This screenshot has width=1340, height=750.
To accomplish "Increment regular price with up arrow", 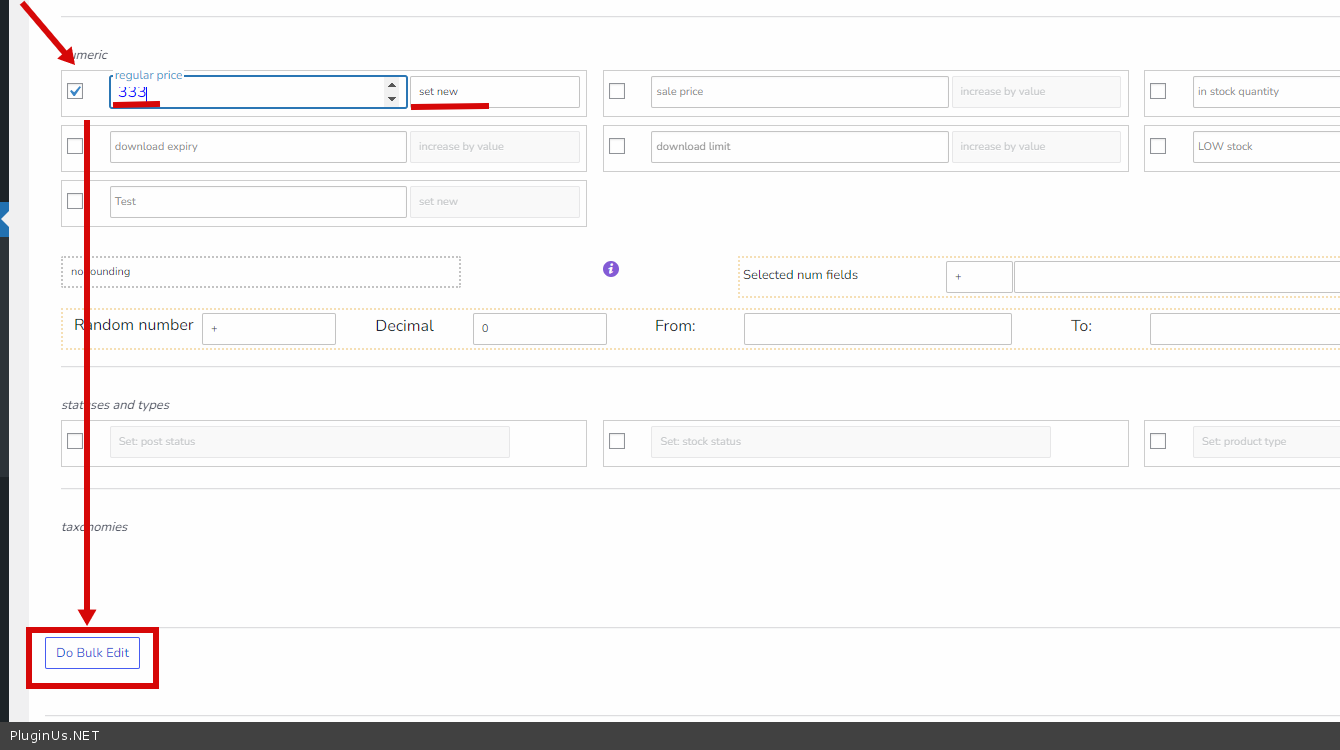I will (x=392, y=86).
